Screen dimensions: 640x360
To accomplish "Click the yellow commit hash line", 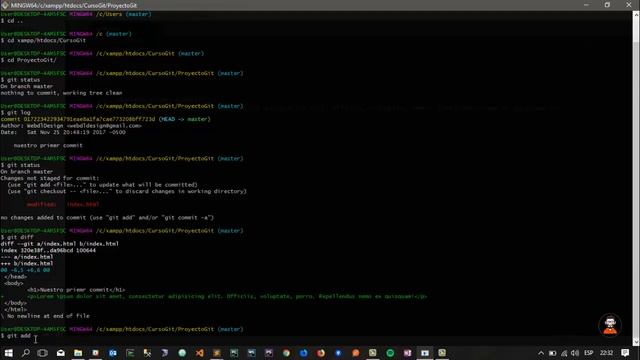I will [105, 119].
